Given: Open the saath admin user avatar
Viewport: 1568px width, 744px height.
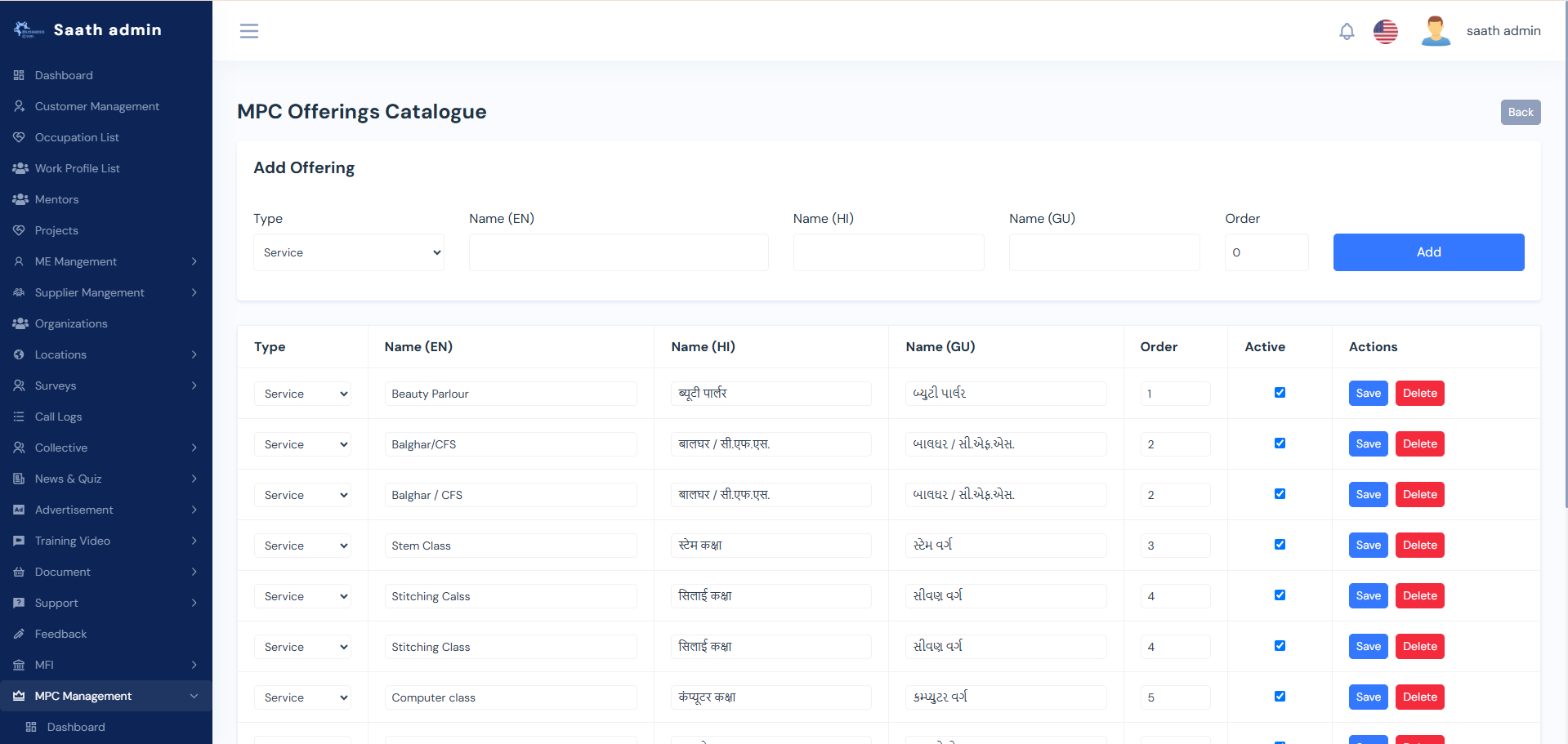Looking at the screenshot, I should (x=1436, y=31).
